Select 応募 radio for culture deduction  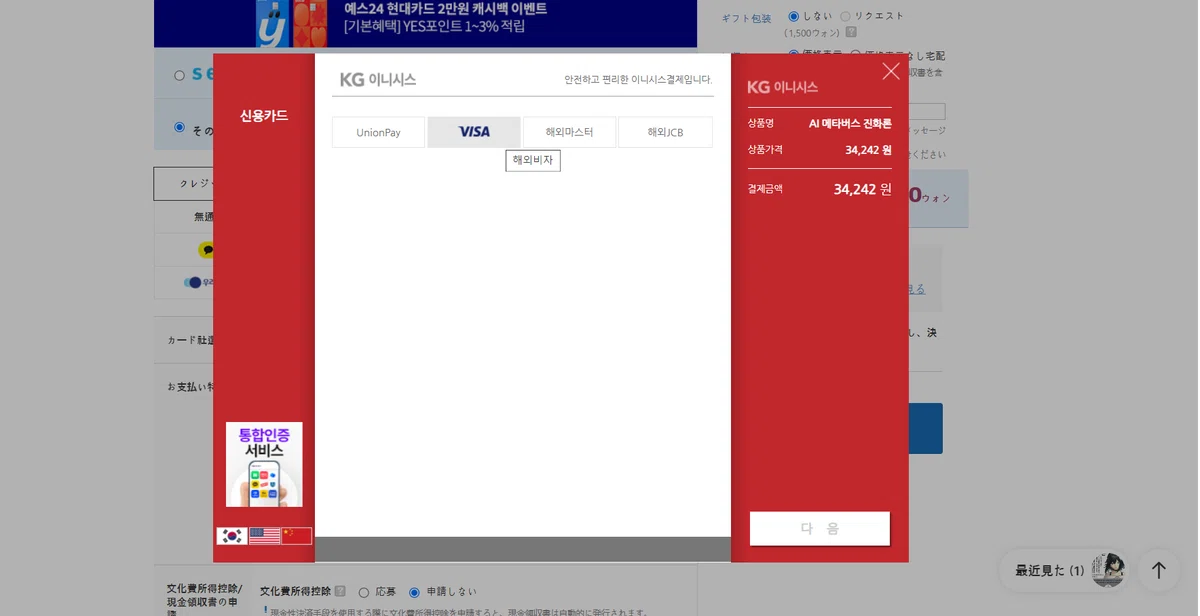pyautogui.click(x=364, y=592)
